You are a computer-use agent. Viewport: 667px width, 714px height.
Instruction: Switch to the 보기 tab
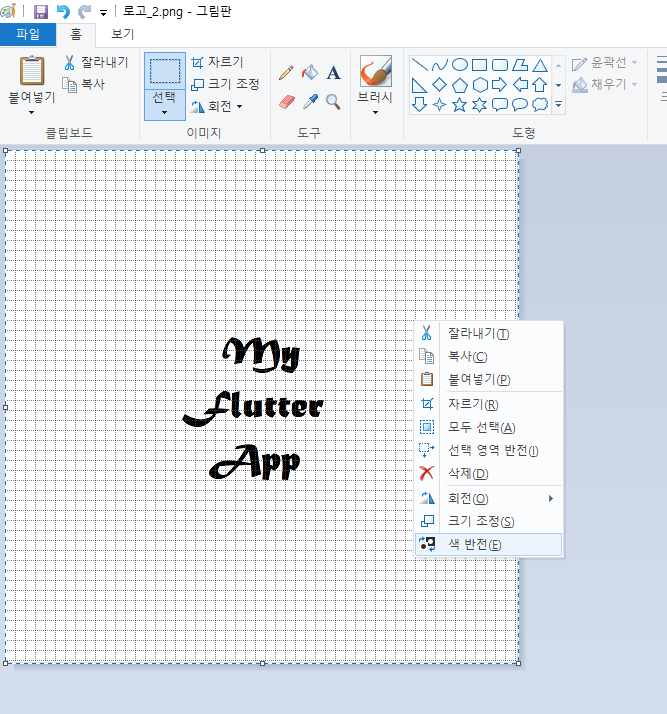pyautogui.click(x=122, y=35)
